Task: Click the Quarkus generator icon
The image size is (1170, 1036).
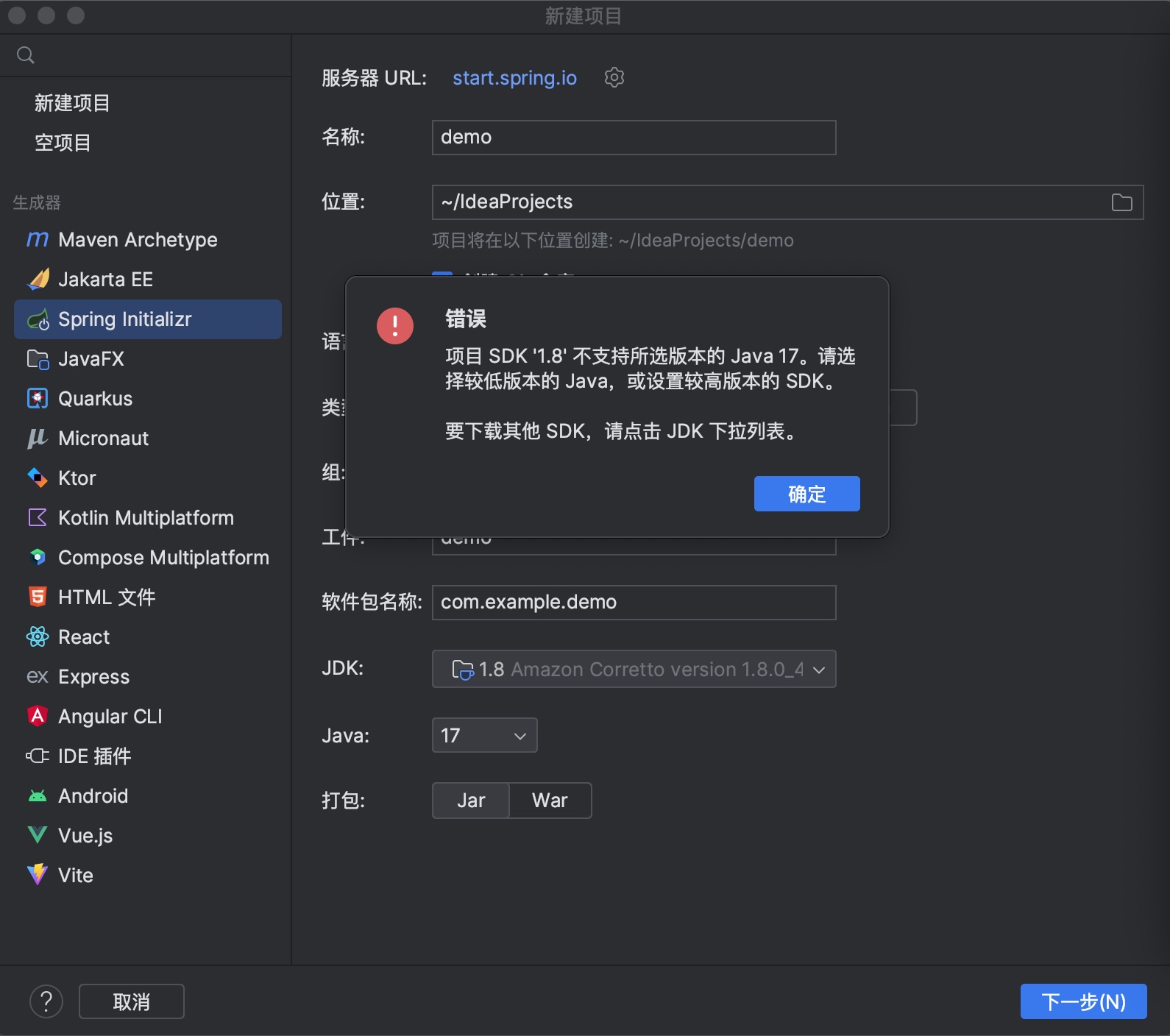Action: 38,399
